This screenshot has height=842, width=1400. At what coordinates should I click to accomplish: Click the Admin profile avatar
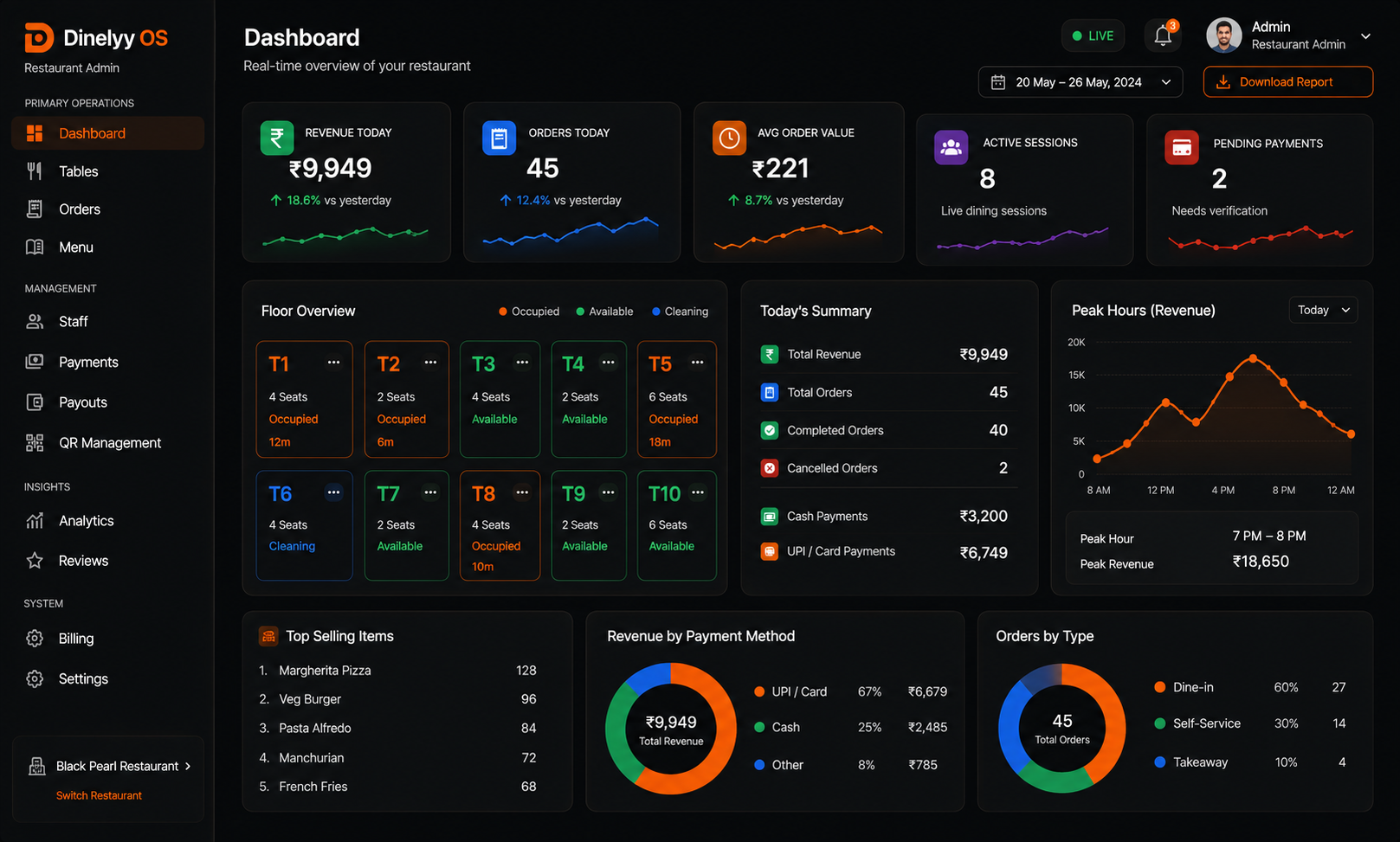[x=1223, y=35]
